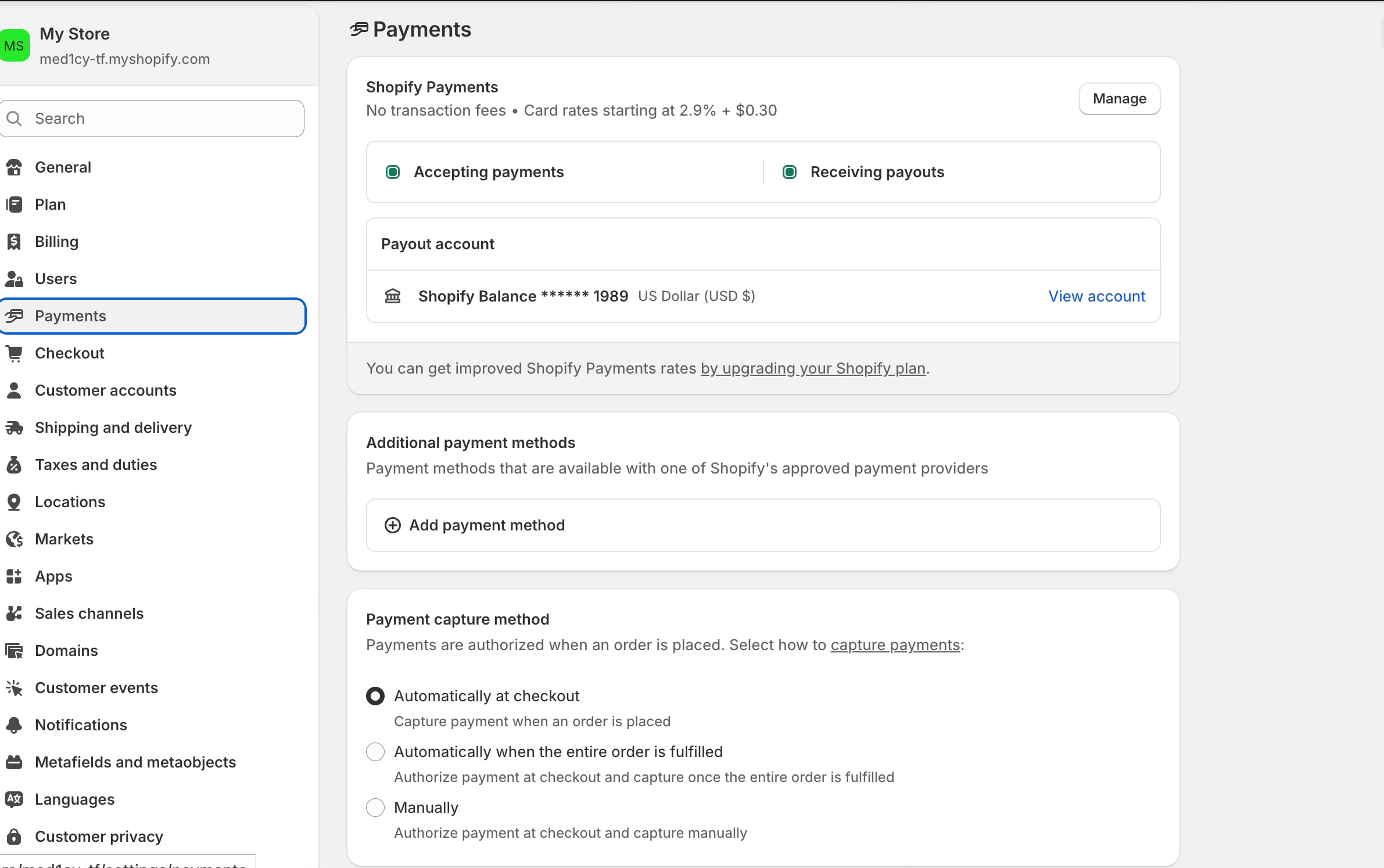Viewport: 1384px width, 868px height.
Task: Open the Domains settings section
Action: (x=66, y=651)
